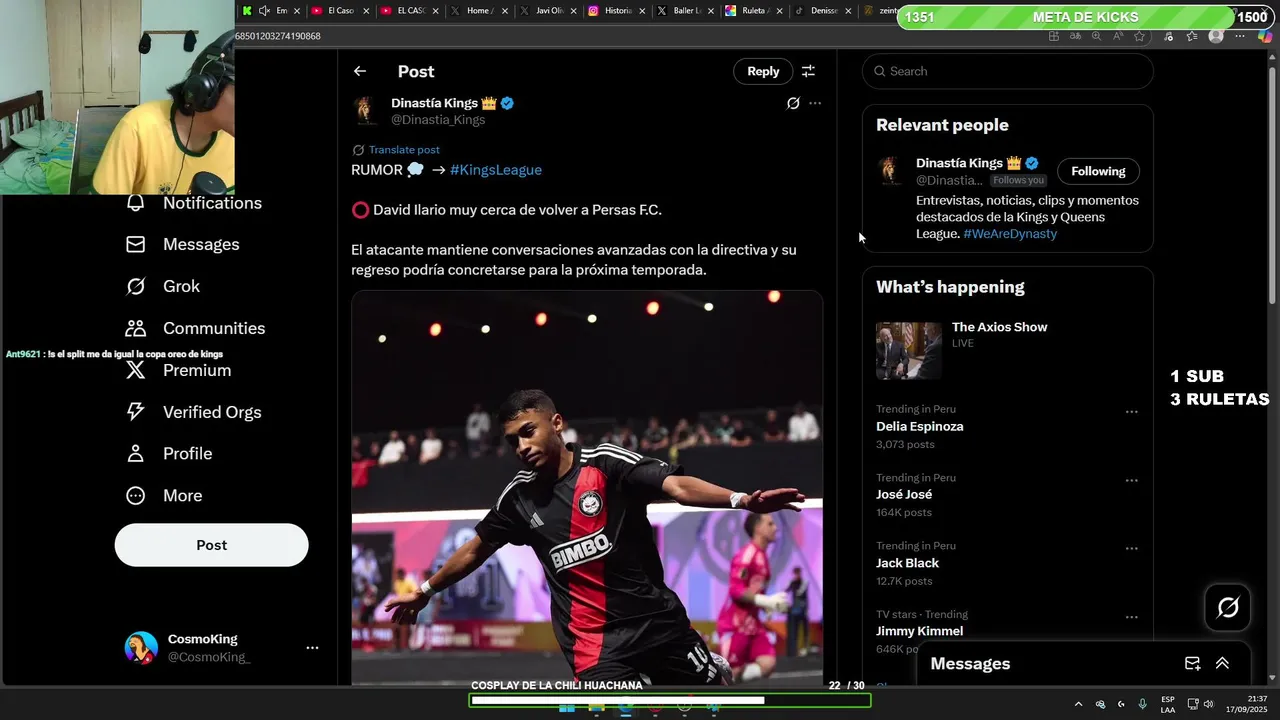Open the browser settings three-dot menu
This screenshot has height=720, width=1280.
(1240, 36)
